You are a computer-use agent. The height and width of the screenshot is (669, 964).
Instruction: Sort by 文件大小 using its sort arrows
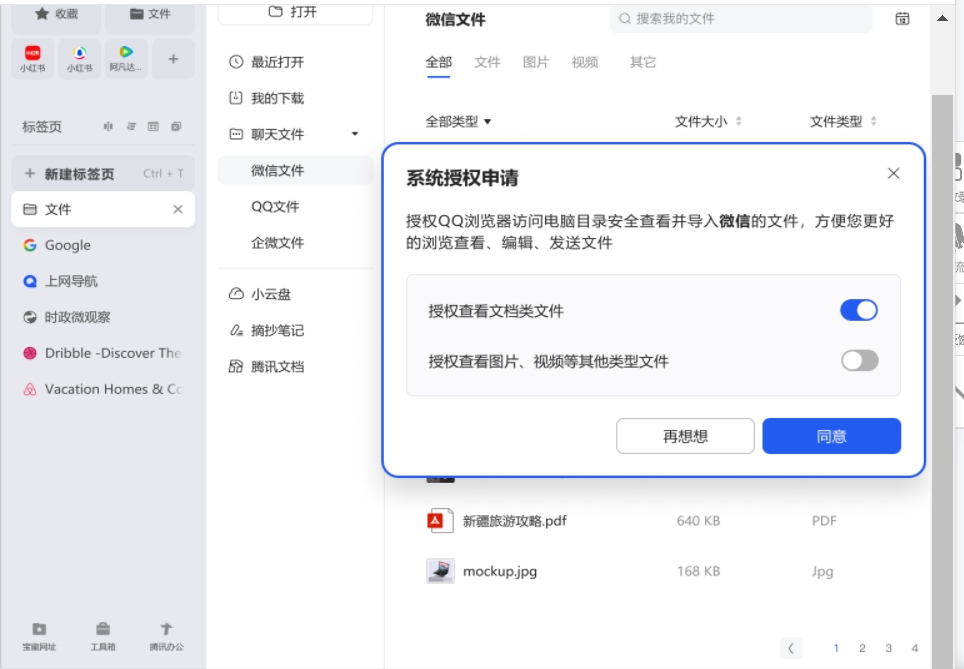tap(738, 121)
